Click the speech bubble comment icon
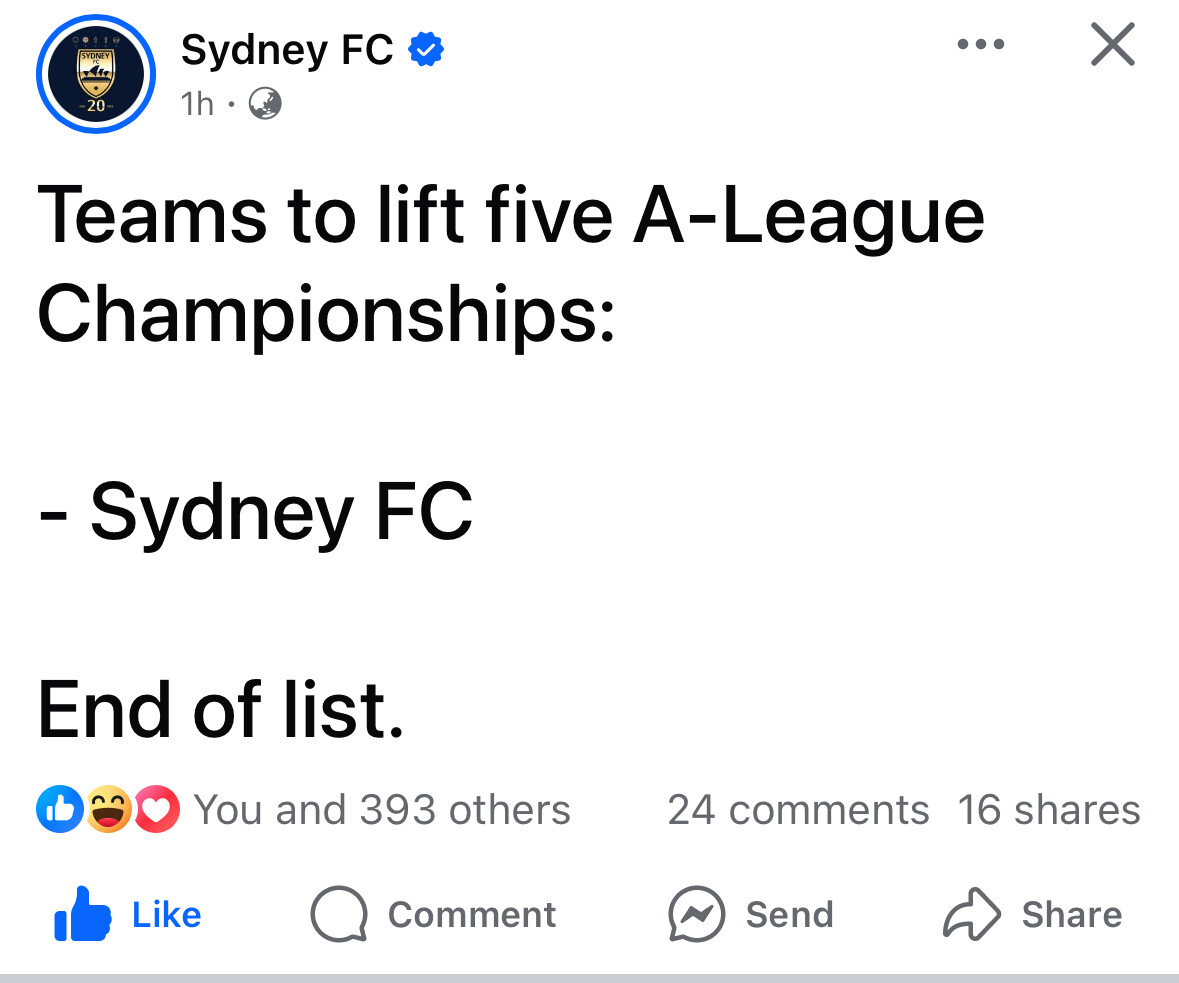1179x983 pixels. (x=339, y=915)
